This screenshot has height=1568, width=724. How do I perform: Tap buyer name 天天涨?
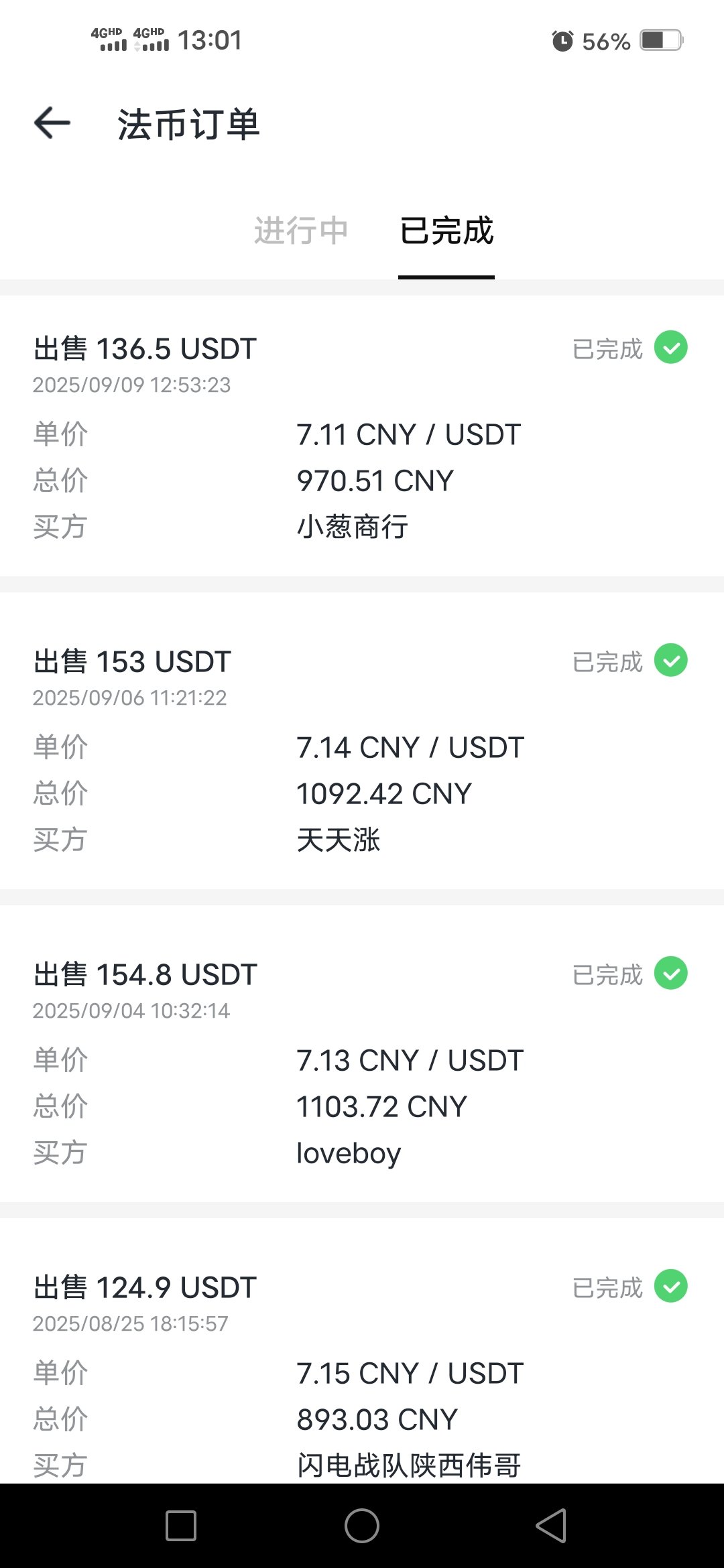pyautogui.click(x=339, y=840)
